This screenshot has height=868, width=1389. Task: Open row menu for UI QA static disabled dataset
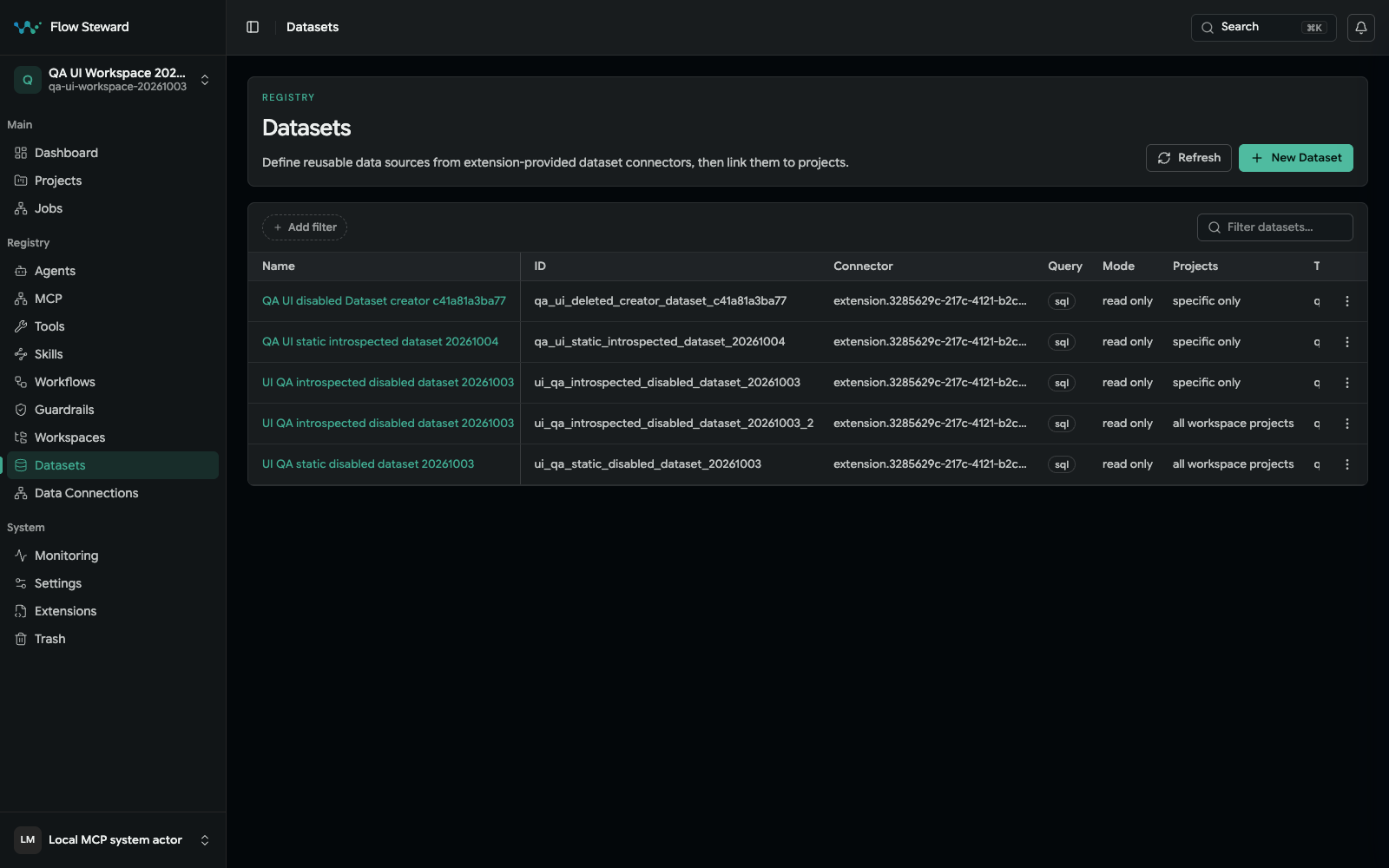point(1347,464)
